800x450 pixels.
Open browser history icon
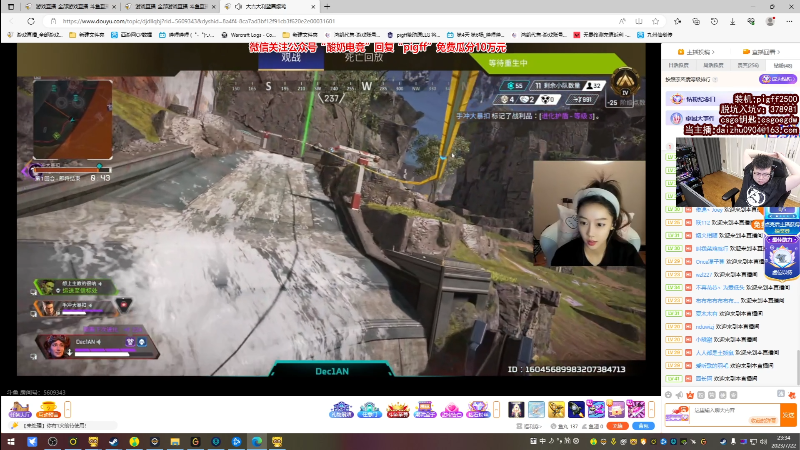[714, 21]
